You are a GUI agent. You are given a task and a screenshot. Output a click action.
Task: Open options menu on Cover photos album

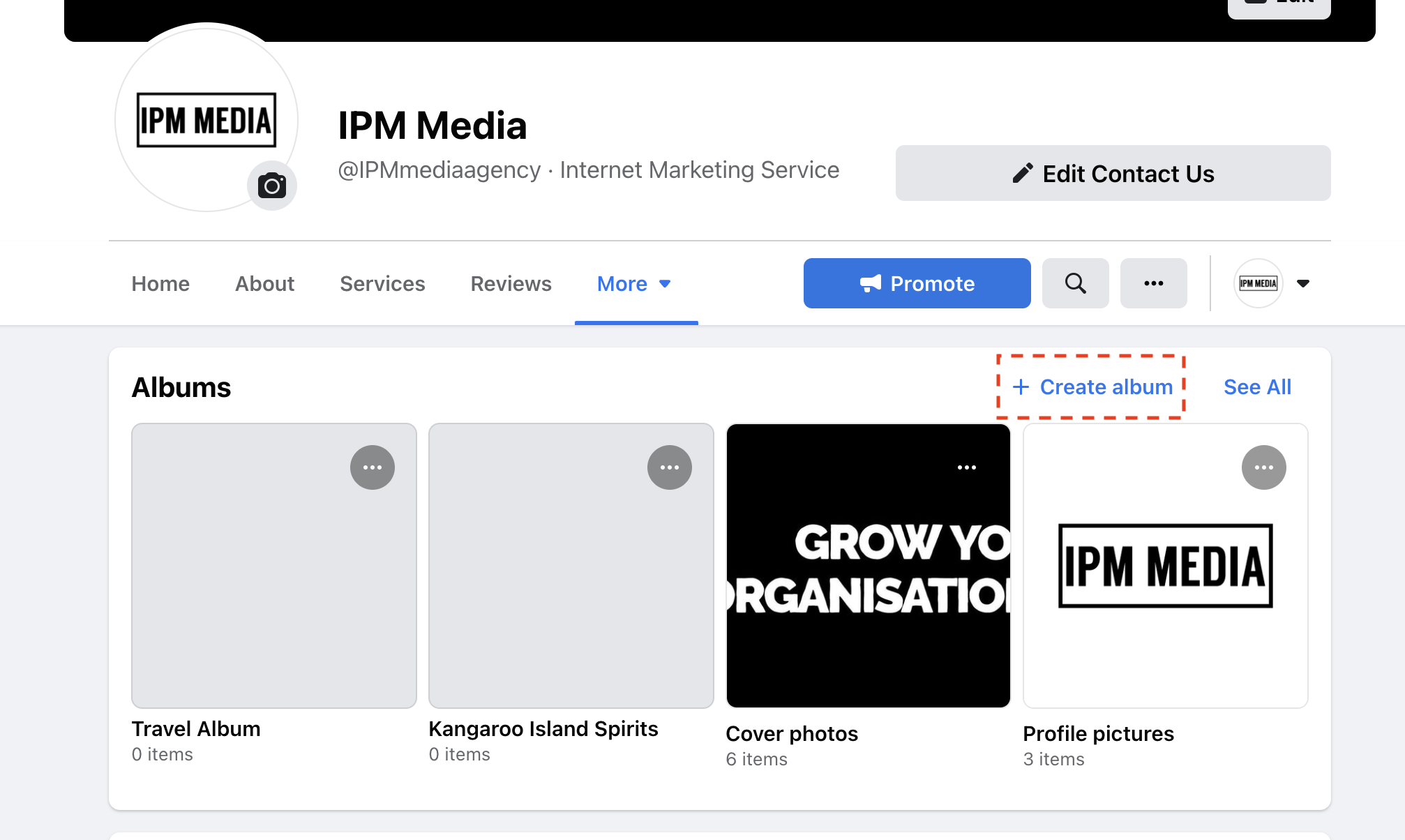966,467
